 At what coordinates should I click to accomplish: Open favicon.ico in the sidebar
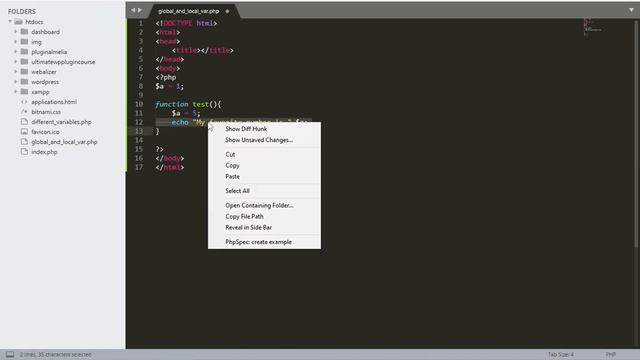click(45, 131)
